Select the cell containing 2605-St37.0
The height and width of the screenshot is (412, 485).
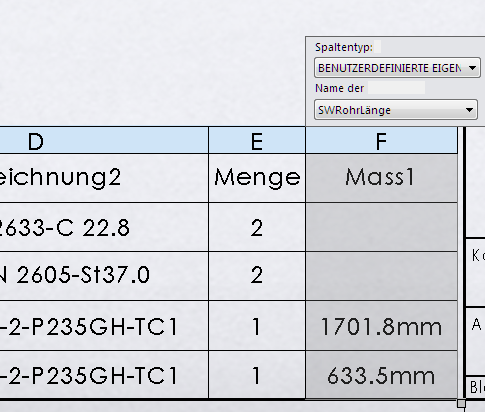(x=104, y=276)
